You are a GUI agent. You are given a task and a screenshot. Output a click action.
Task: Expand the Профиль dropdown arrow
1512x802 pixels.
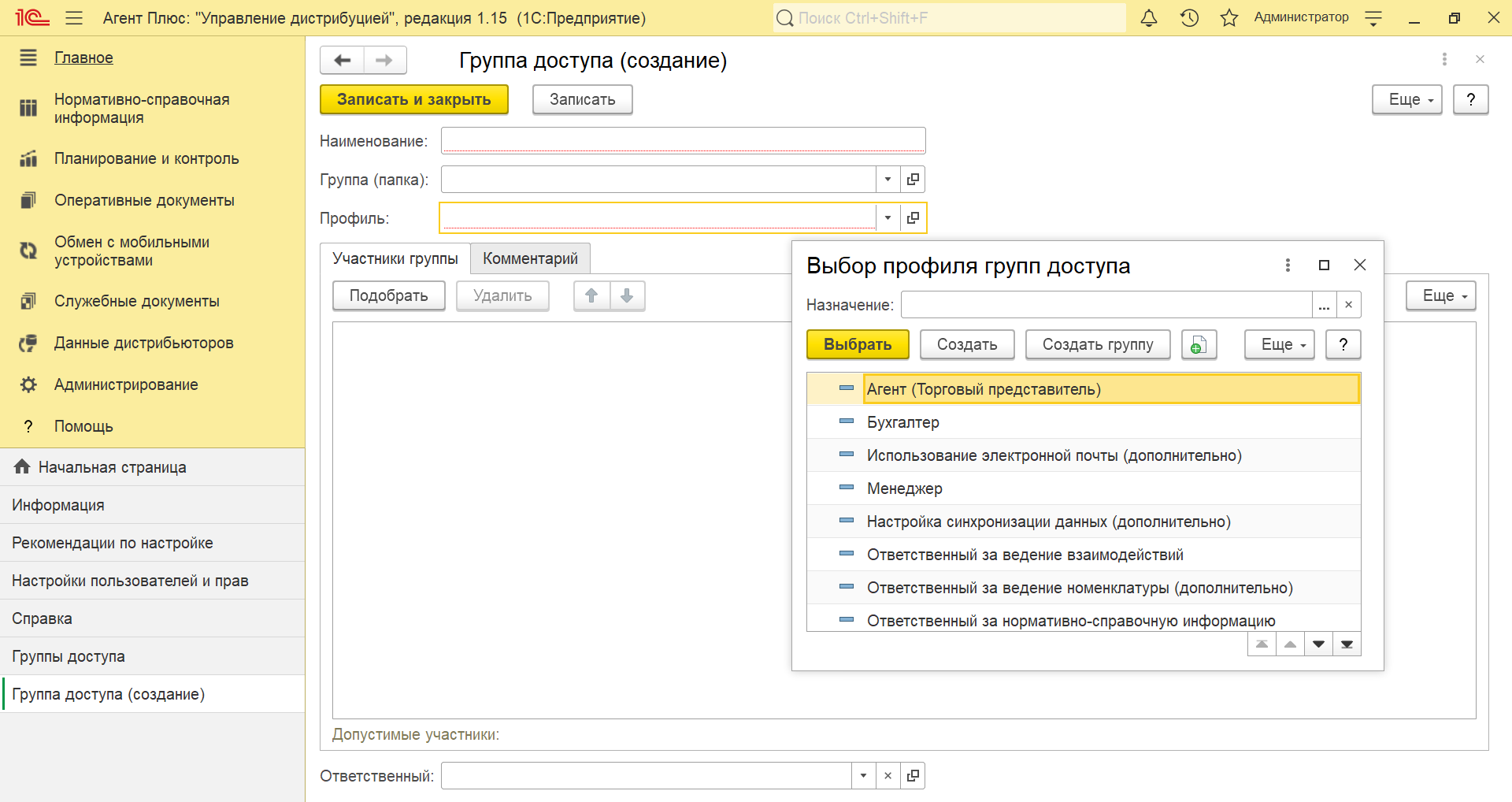pyautogui.click(x=888, y=218)
